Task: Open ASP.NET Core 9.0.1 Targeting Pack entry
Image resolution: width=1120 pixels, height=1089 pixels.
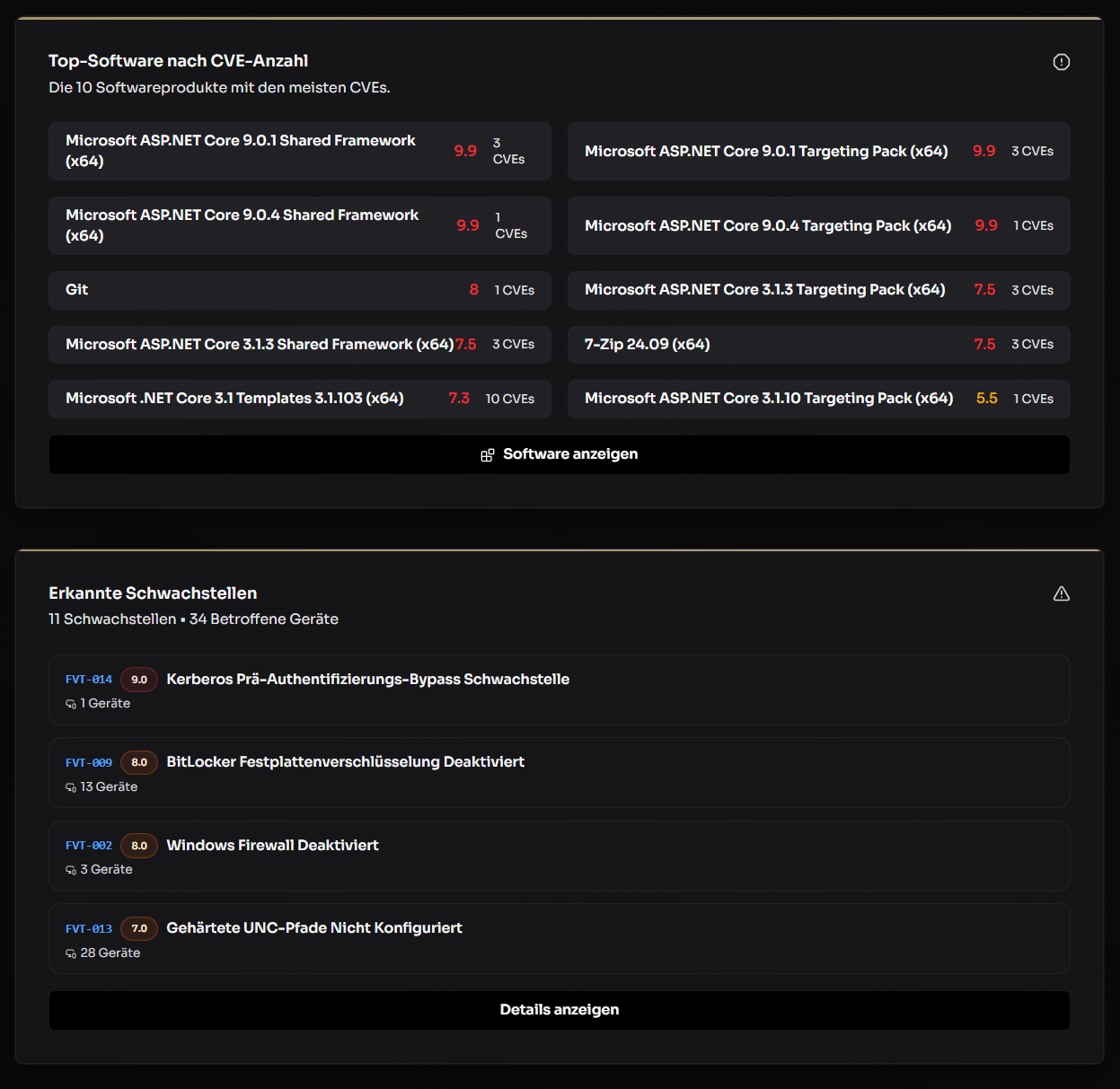Action: point(818,151)
